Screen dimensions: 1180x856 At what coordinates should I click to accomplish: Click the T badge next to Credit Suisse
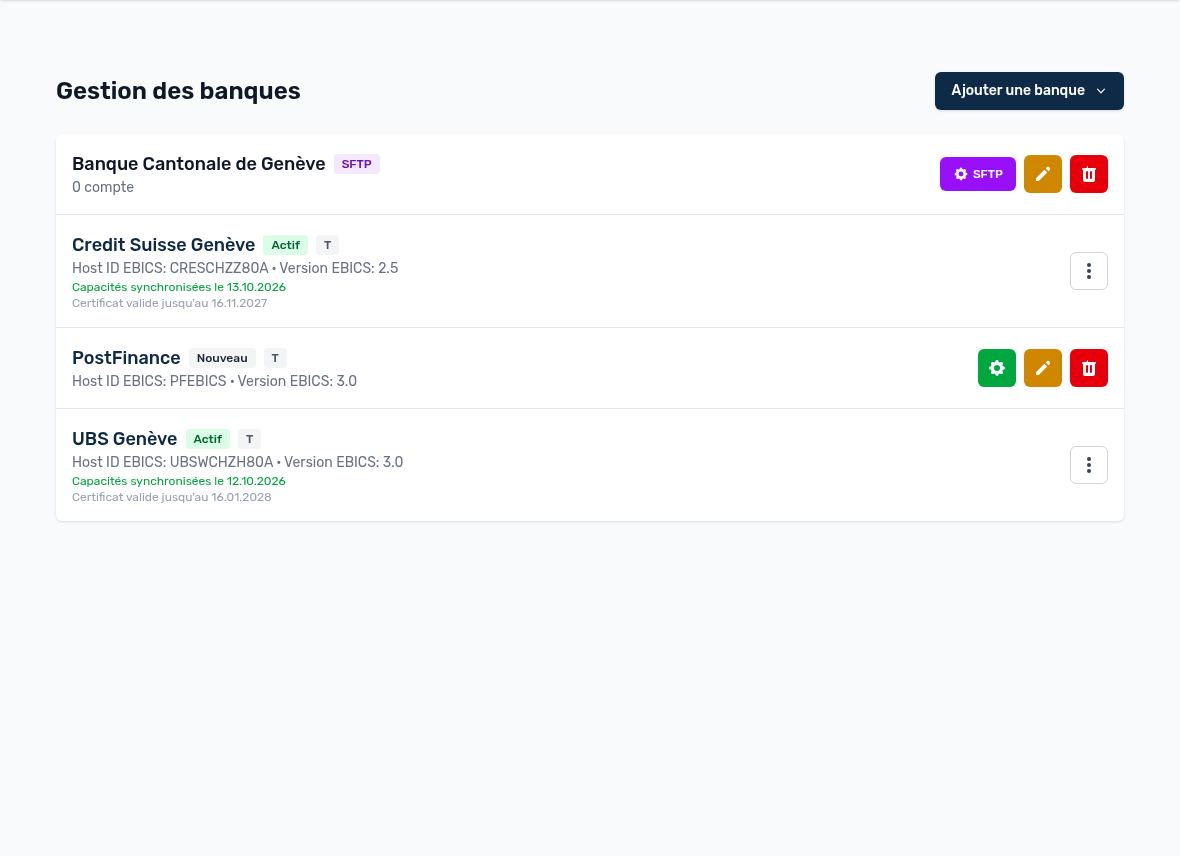pyautogui.click(x=327, y=245)
